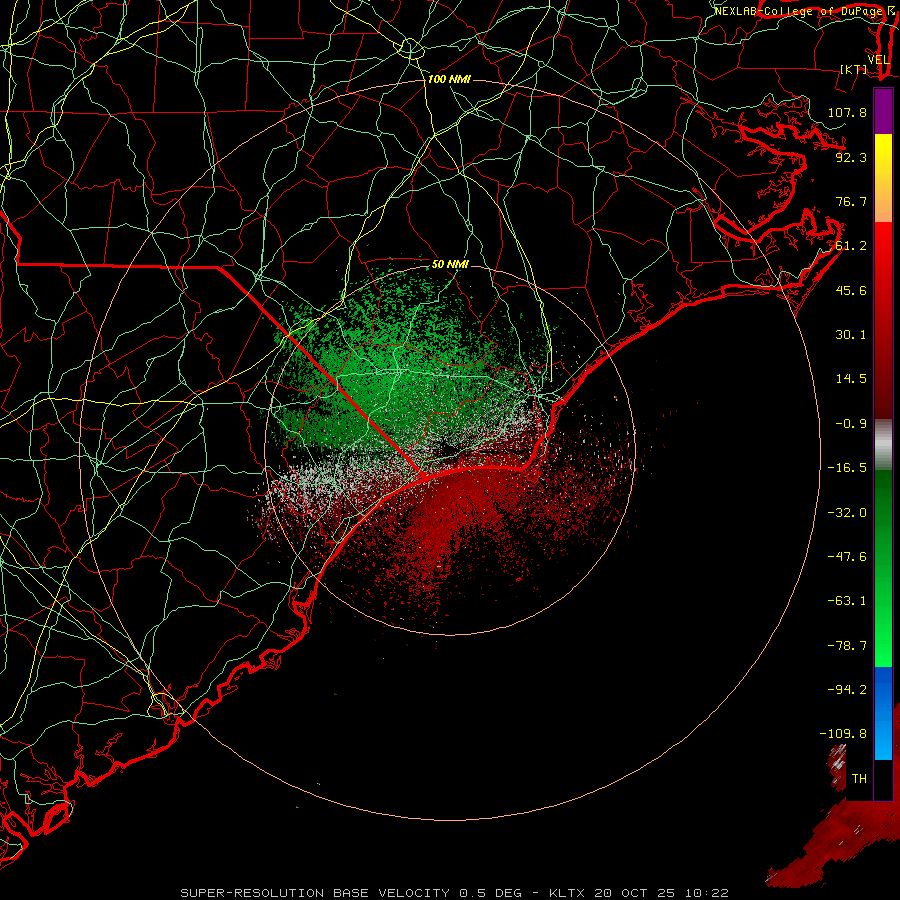Viewport: 900px width, 900px height.
Task: Click the -94.2 value on velocity scale
Action: [847, 690]
